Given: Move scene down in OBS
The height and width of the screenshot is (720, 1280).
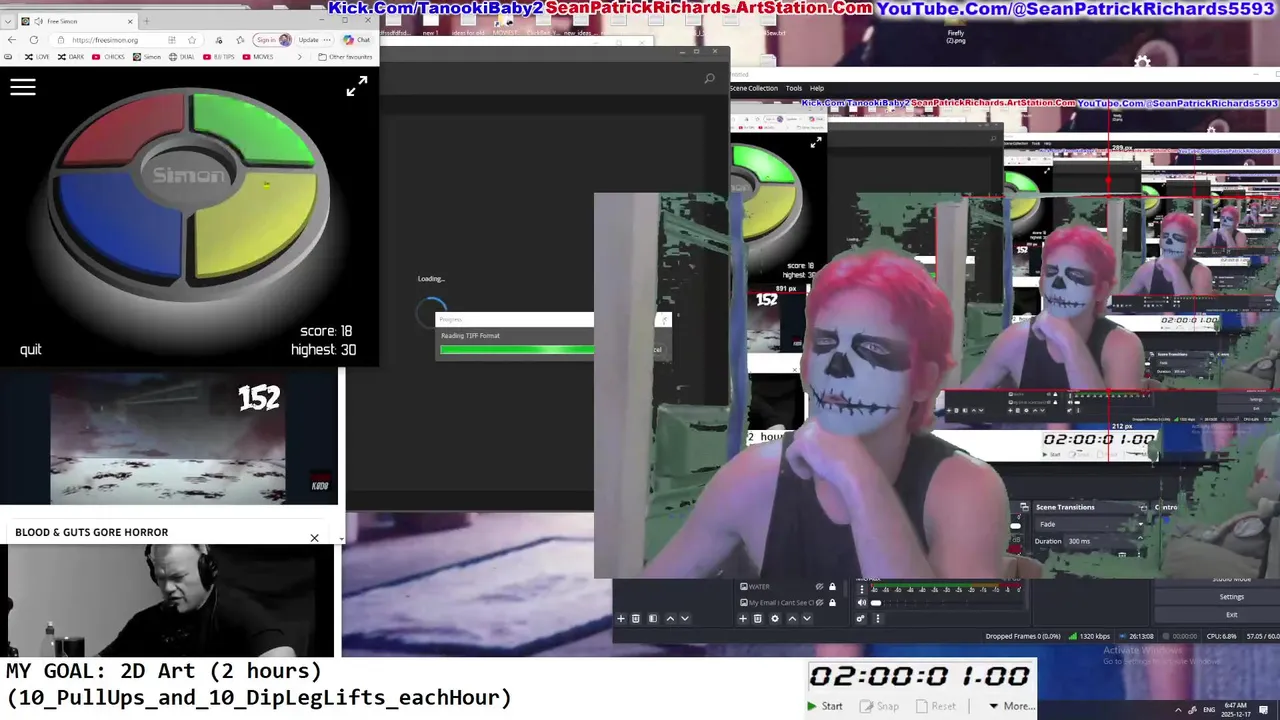Looking at the screenshot, I should coord(685,618).
